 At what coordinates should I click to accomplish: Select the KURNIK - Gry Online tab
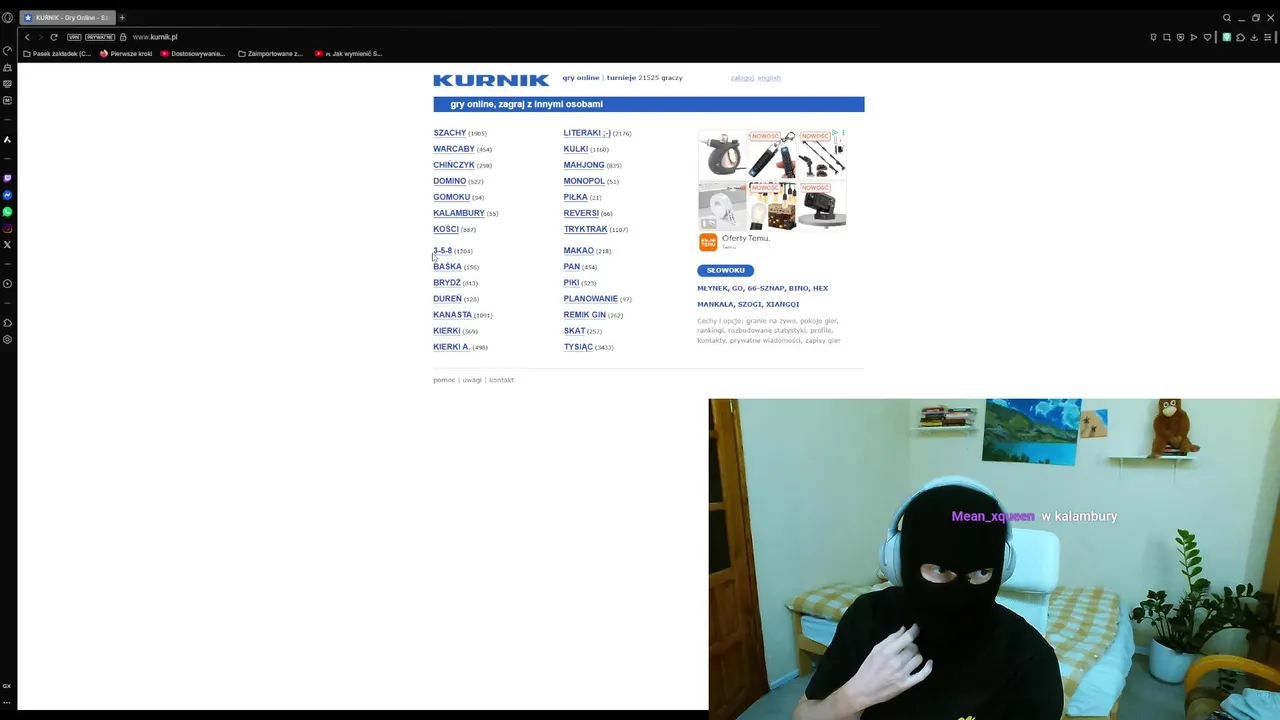click(x=67, y=17)
